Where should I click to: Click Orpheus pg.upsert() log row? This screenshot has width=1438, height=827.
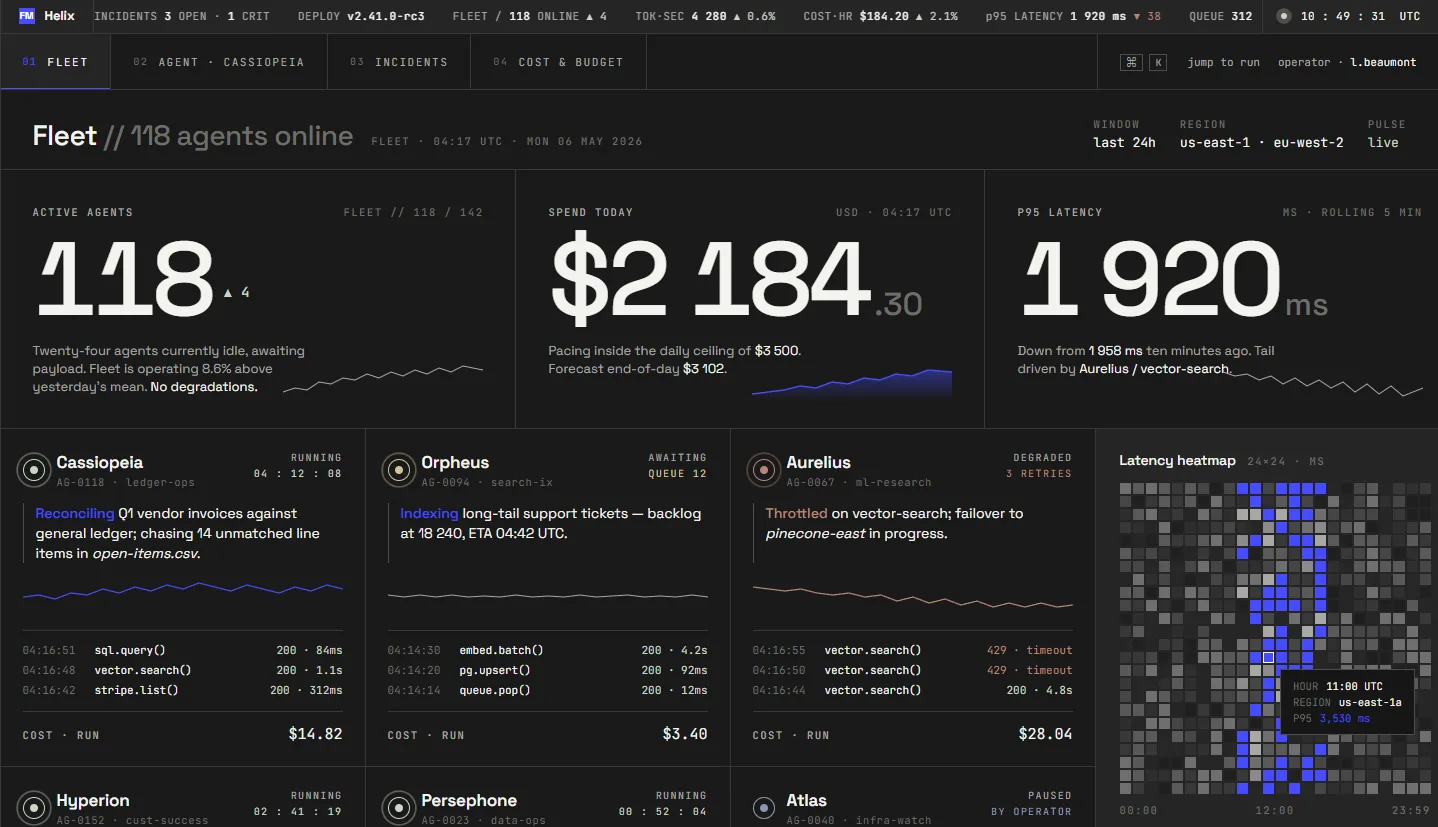point(547,670)
